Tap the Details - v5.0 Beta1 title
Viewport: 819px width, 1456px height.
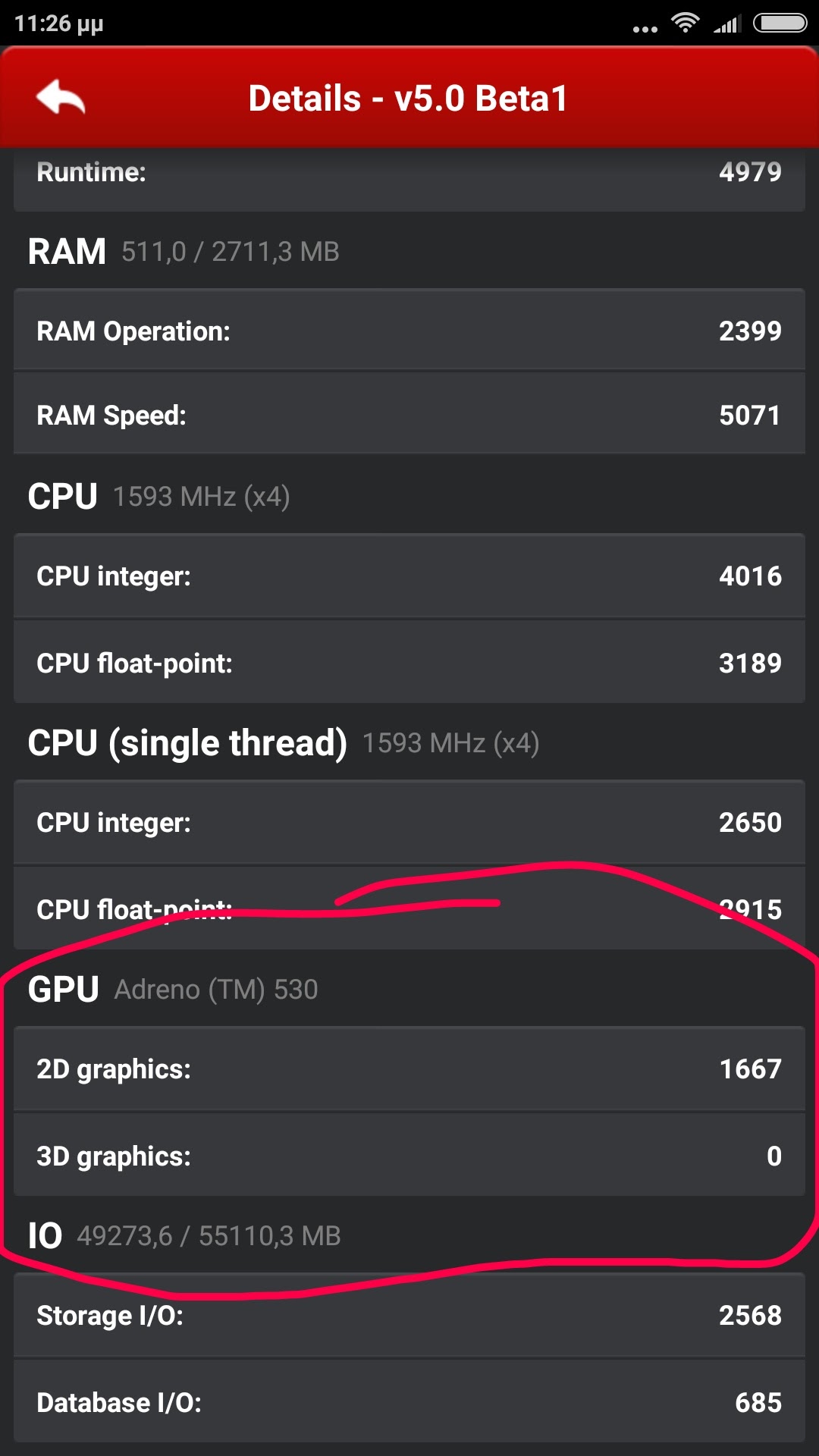pyautogui.click(x=408, y=99)
